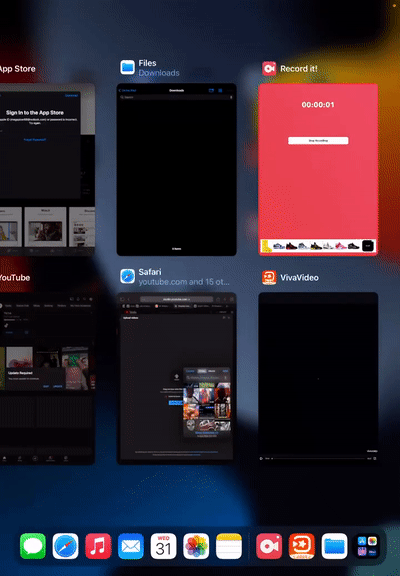The height and width of the screenshot is (576, 400).
Task: Open the Music app in dock
Action: coord(98,546)
